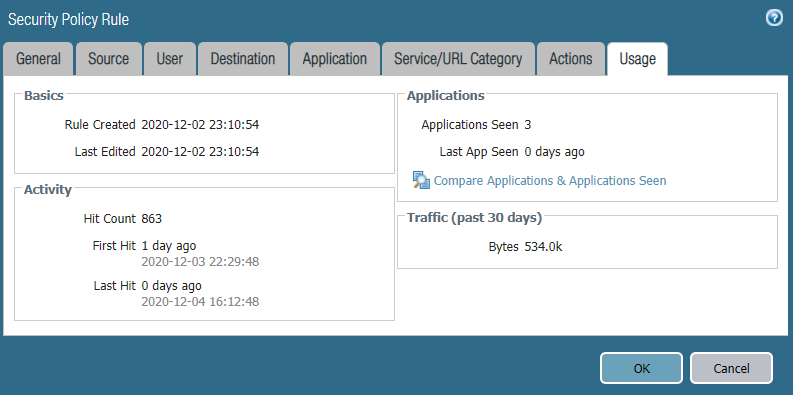This screenshot has width=793, height=395.
Task: Click the Last Edited timestamp value
Action: 200,151
